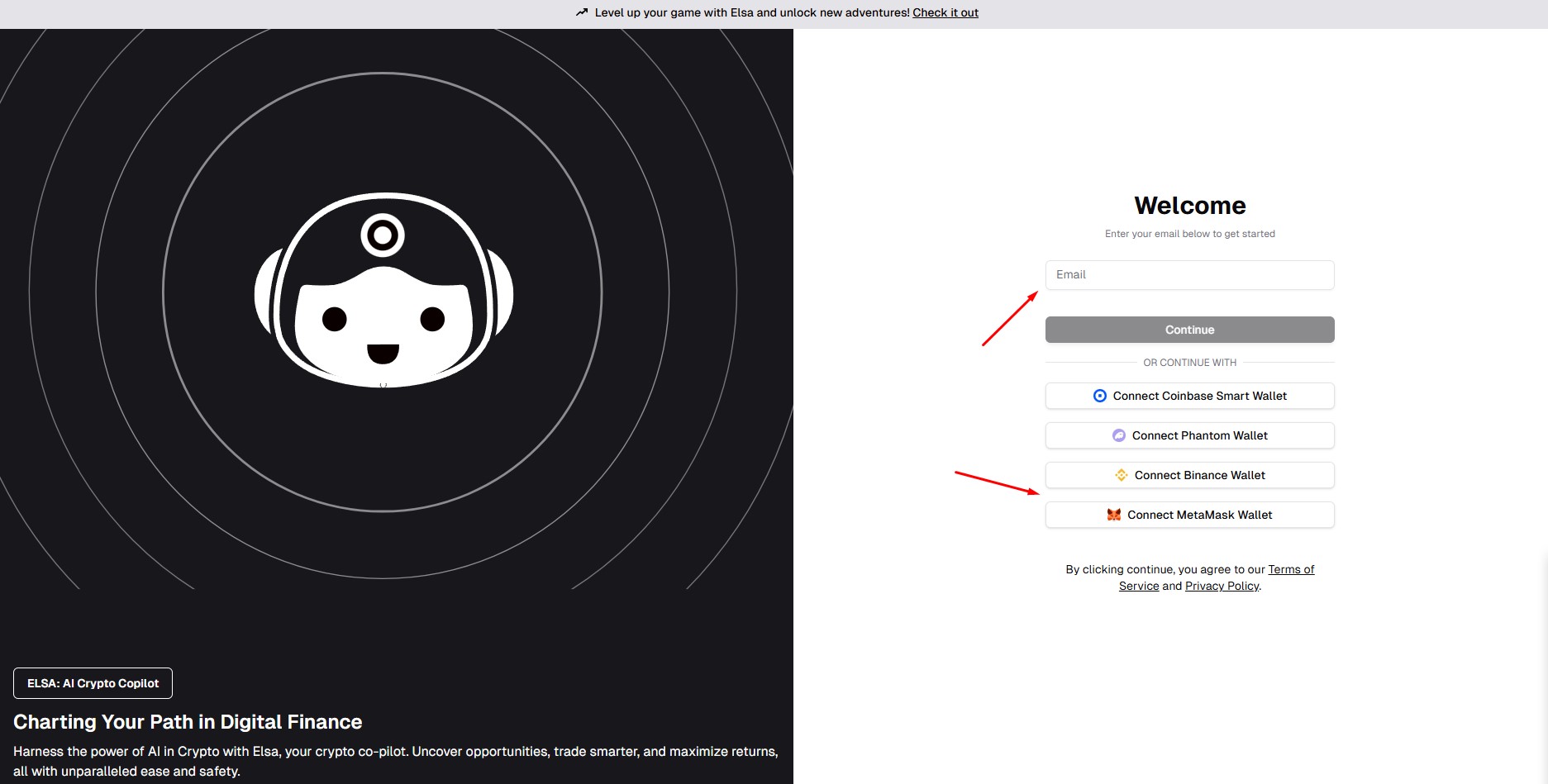Open the "Check it out" banner link
Image resolution: width=1548 pixels, height=784 pixels.
pyautogui.click(x=945, y=12)
